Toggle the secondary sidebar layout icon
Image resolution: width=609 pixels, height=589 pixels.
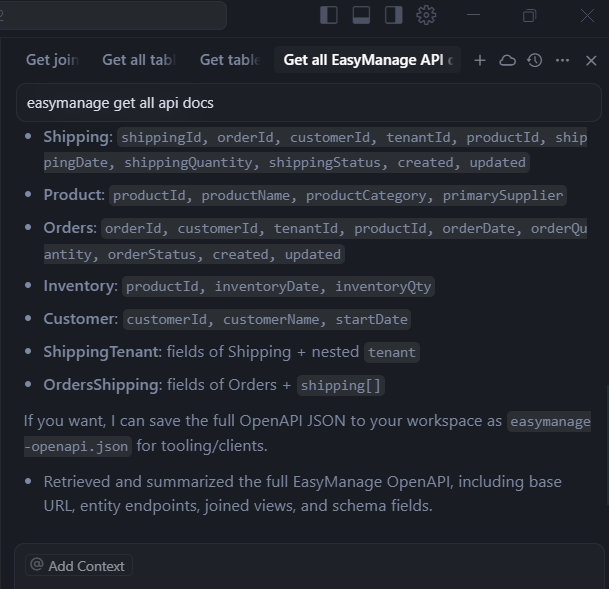pyautogui.click(x=393, y=16)
